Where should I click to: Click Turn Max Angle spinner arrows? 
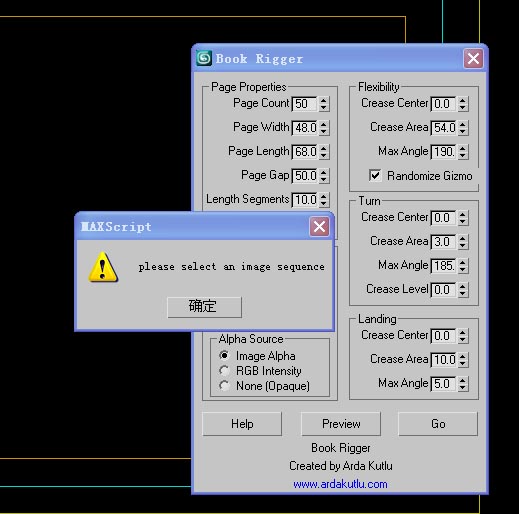click(463, 266)
